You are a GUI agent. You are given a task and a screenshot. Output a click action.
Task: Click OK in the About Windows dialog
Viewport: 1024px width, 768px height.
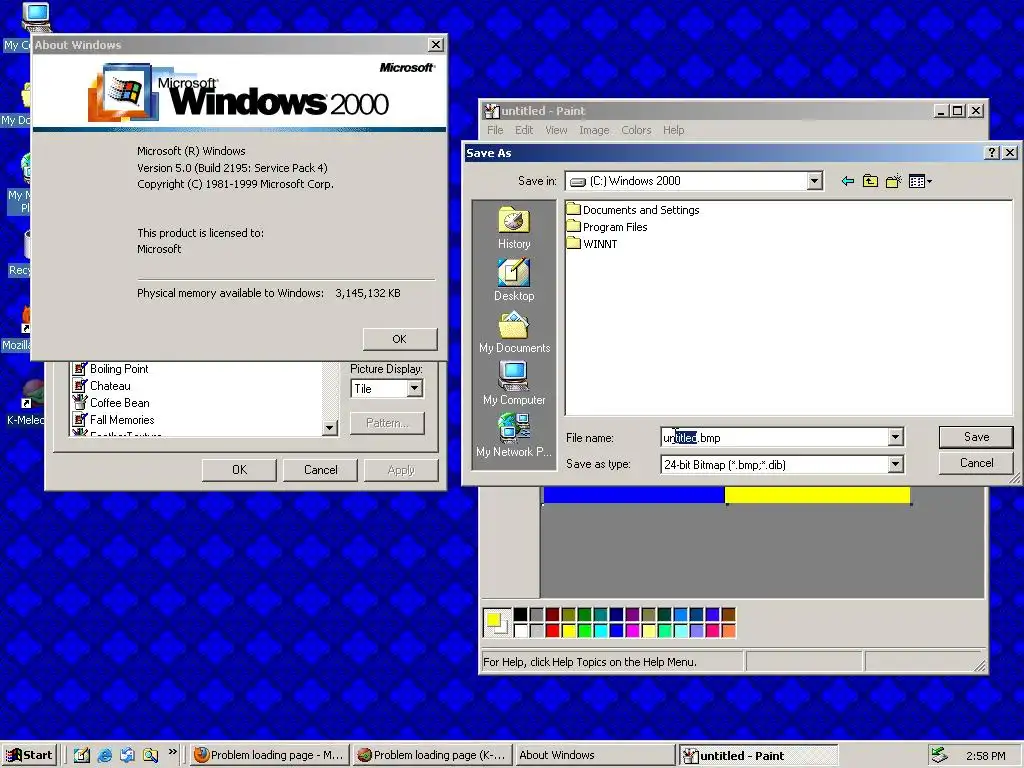coord(400,339)
